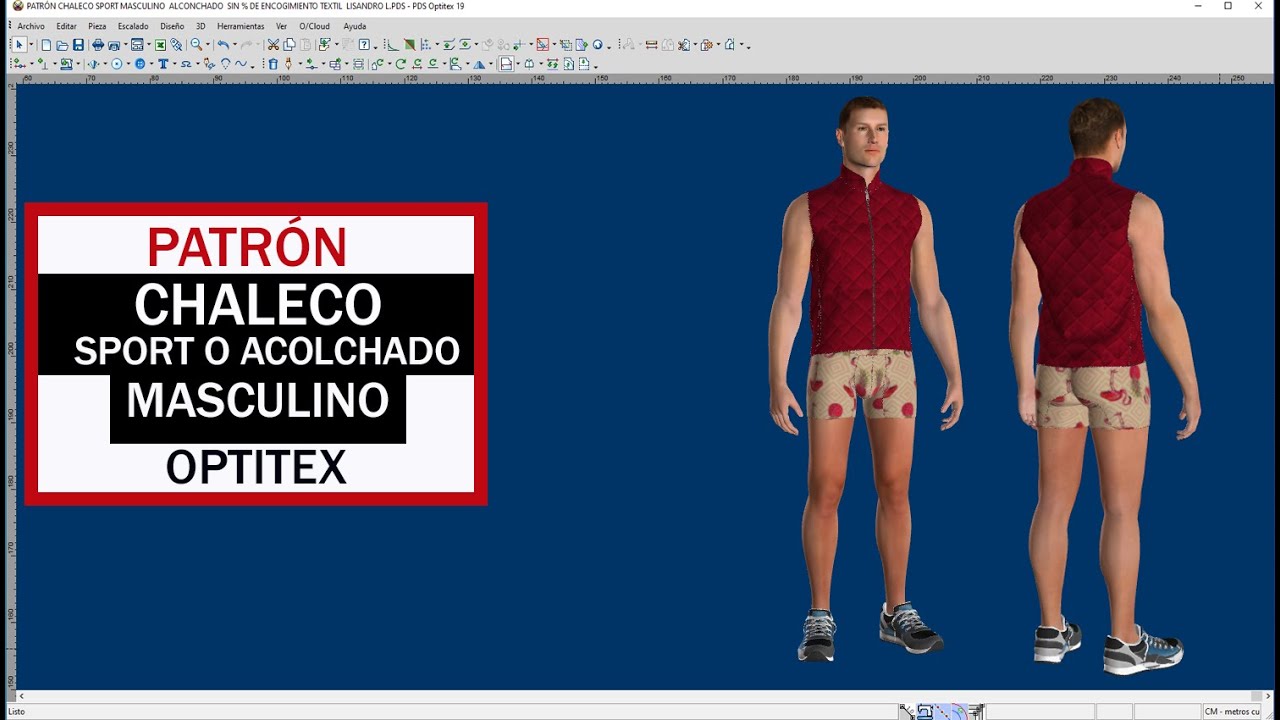Select the magnifier zoom tool
This screenshot has width=1280, height=720.
point(196,45)
